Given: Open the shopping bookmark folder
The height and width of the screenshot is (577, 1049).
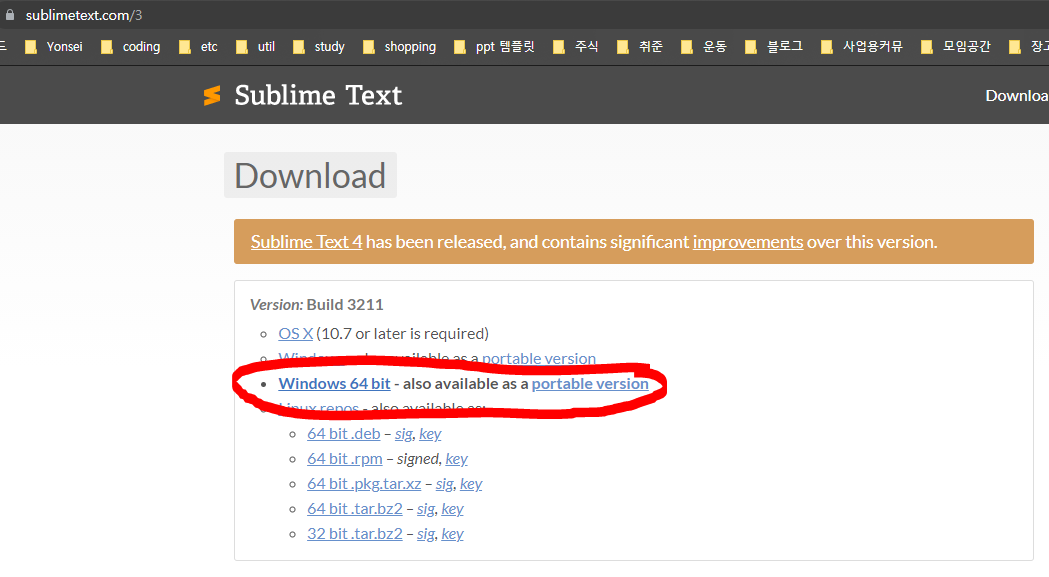Looking at the screenshot, I should [x=399, y=47].
